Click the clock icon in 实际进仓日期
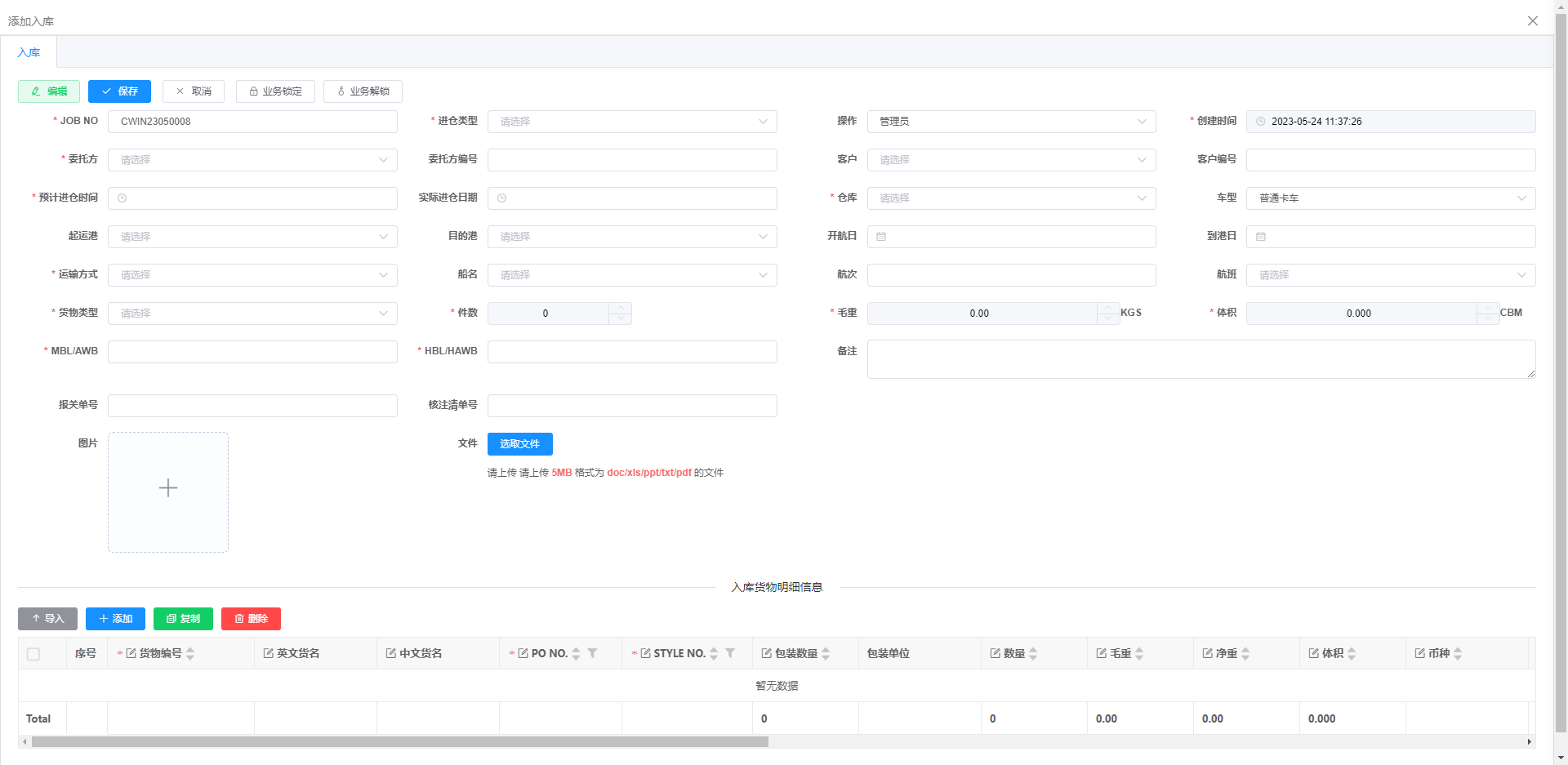The width and height of the screenshot is (1568, 765). click(x=502, y=198)
